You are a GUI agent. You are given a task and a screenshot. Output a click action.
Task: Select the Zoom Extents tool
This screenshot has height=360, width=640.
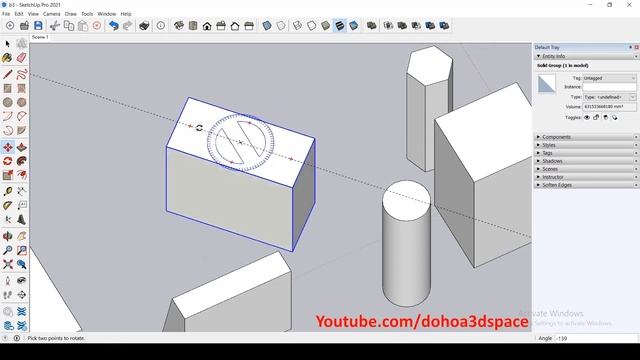pyautogui.click(x=7, y=264)
